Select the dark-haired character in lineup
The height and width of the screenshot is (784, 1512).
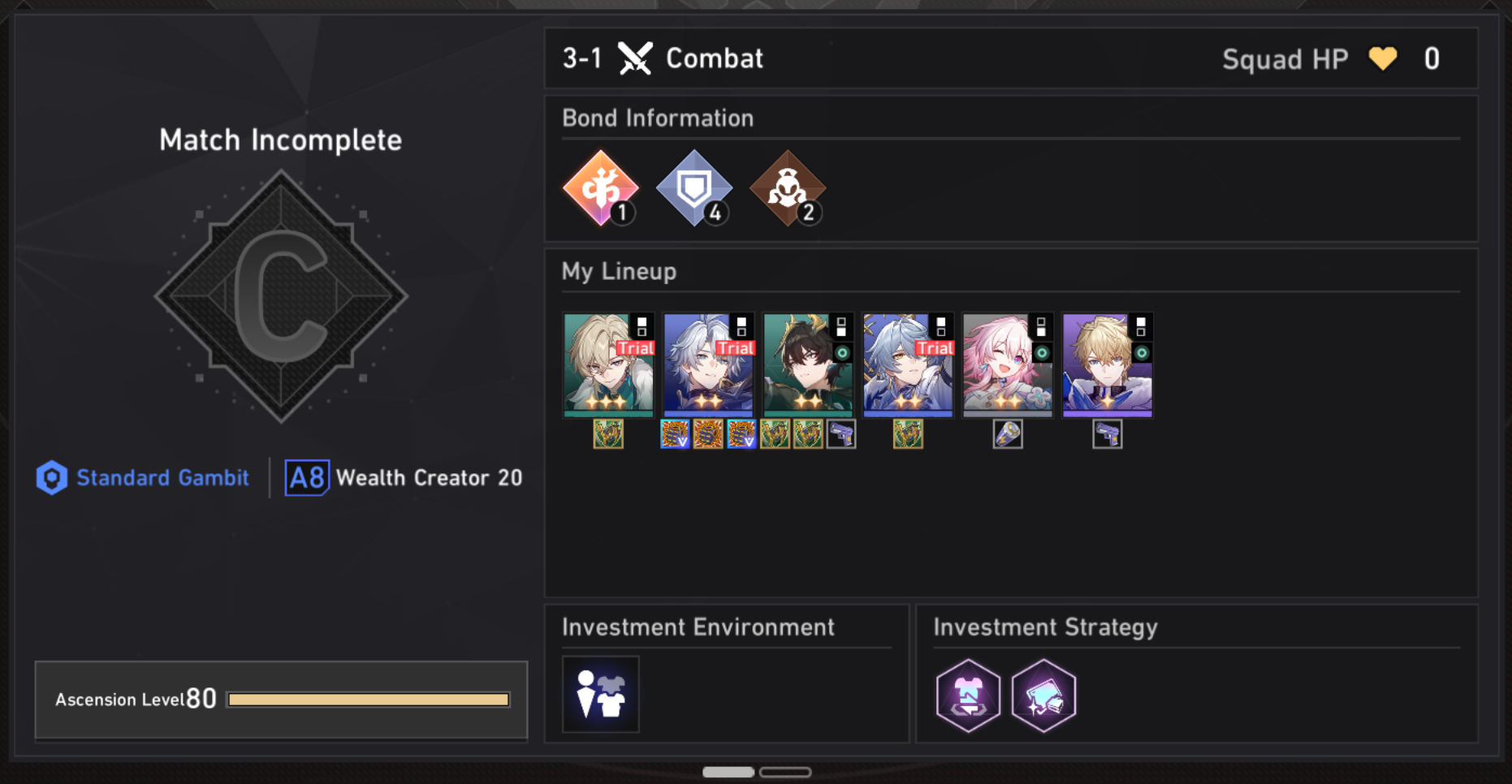(808, 365)
